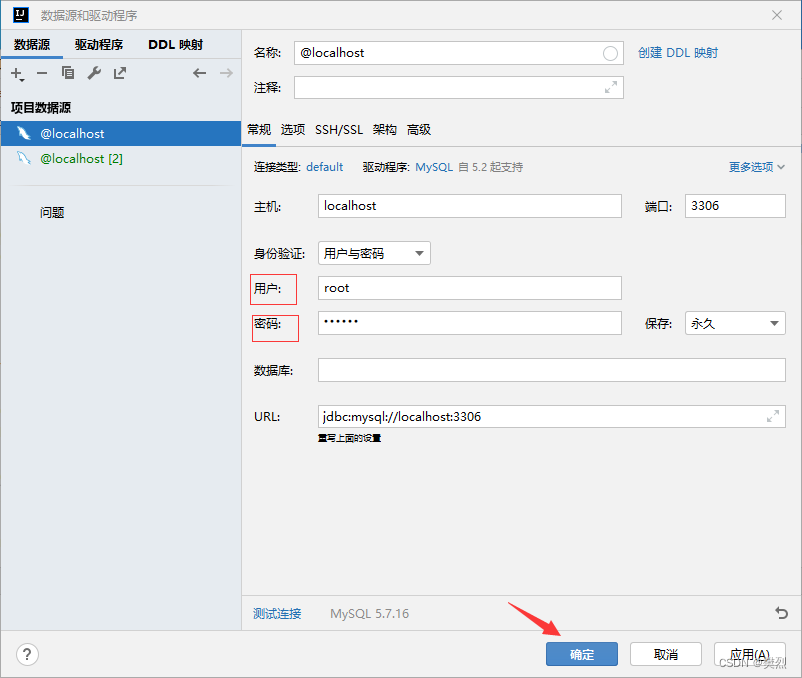
Task: Open the 常规 settings tab
Action: (x=259, y=130)
